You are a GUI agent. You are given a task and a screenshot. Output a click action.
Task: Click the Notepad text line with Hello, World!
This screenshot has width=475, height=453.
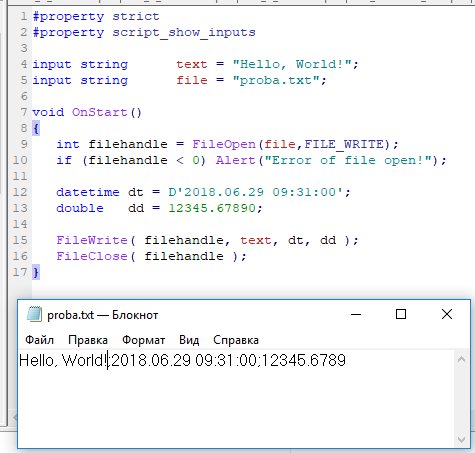tap(182, 361)
